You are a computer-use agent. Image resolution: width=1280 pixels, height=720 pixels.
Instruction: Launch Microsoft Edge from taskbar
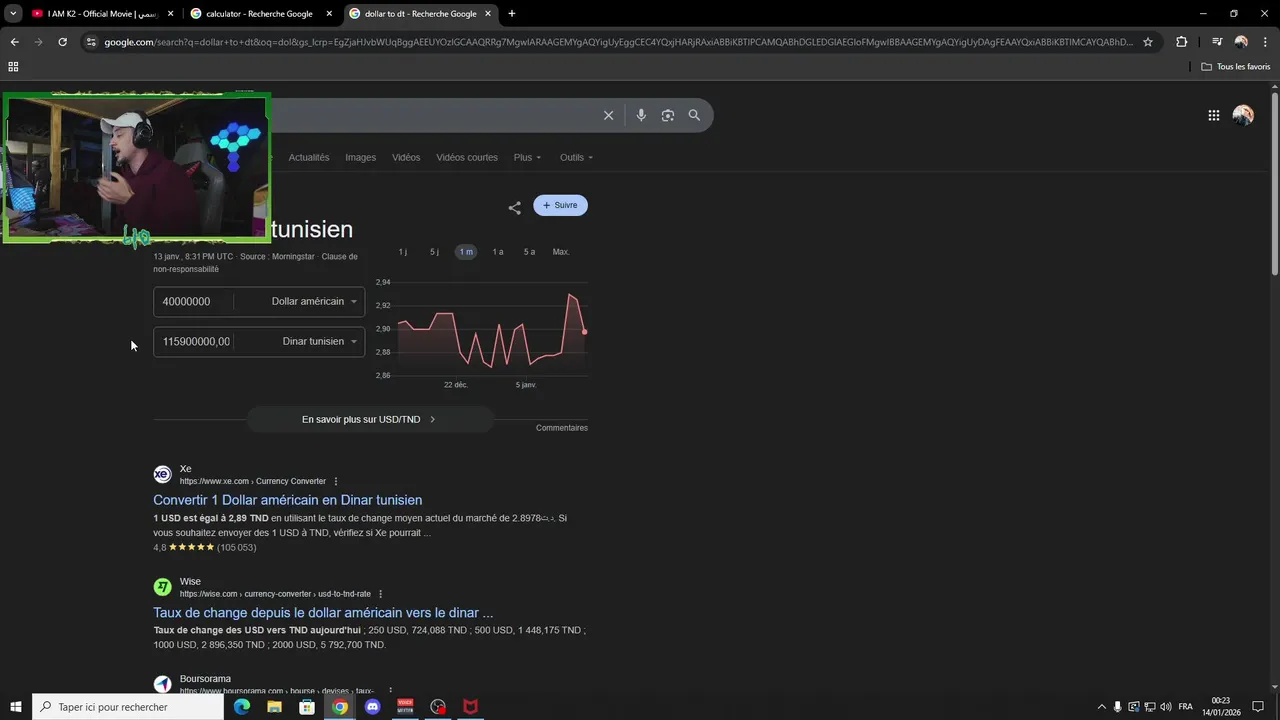(x=242, y=707)
